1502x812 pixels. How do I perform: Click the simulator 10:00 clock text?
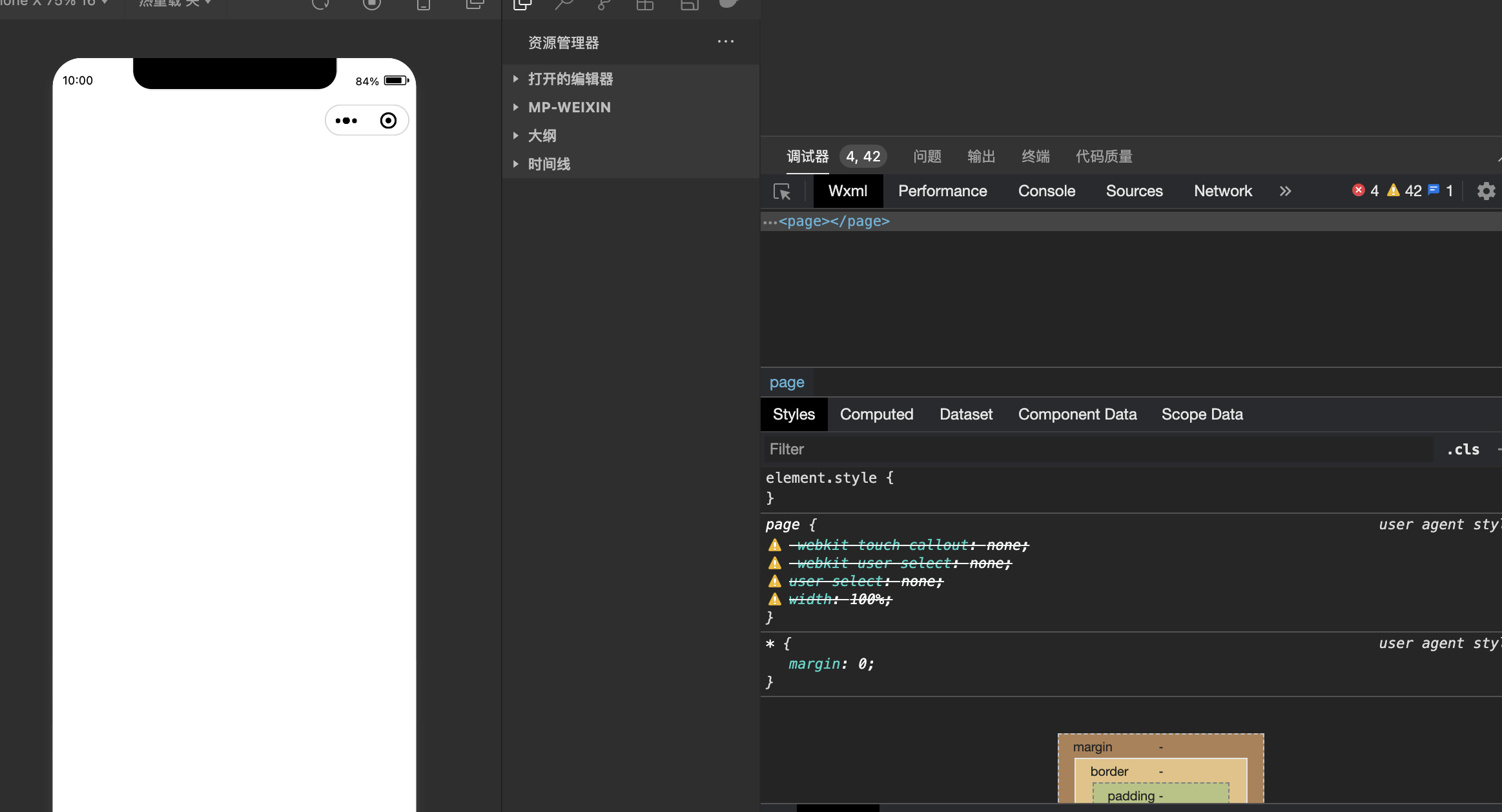[77, 81]
